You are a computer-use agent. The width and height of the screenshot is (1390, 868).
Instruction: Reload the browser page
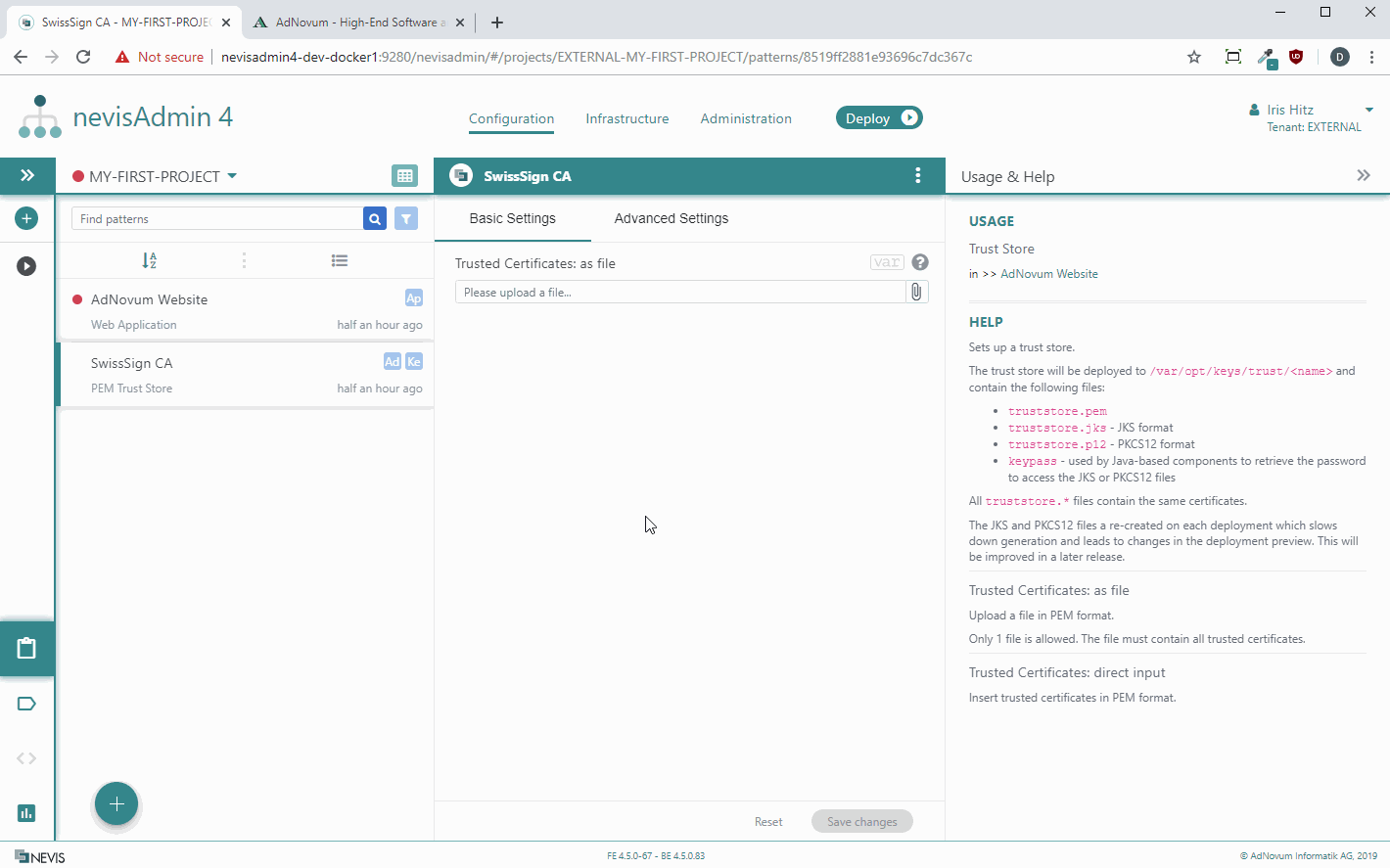point(83,57)
